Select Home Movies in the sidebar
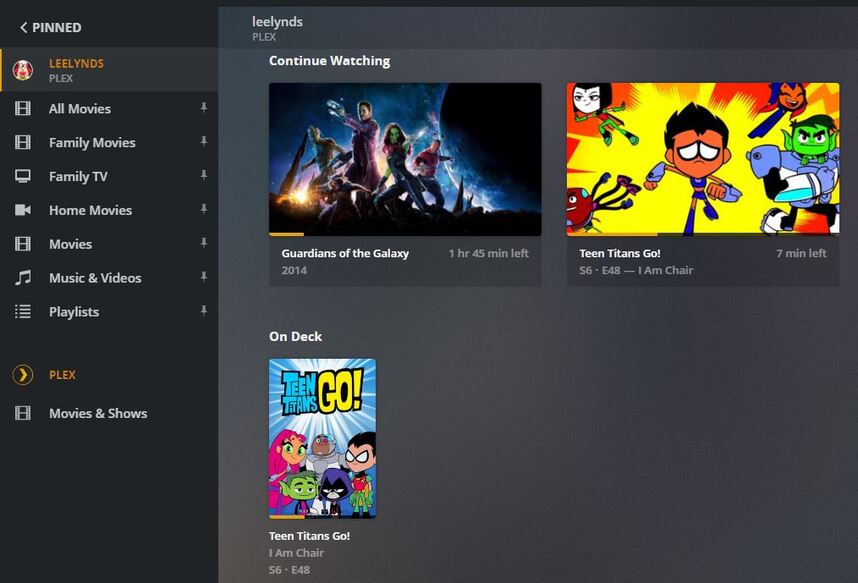858x583 pixels. 109,210
